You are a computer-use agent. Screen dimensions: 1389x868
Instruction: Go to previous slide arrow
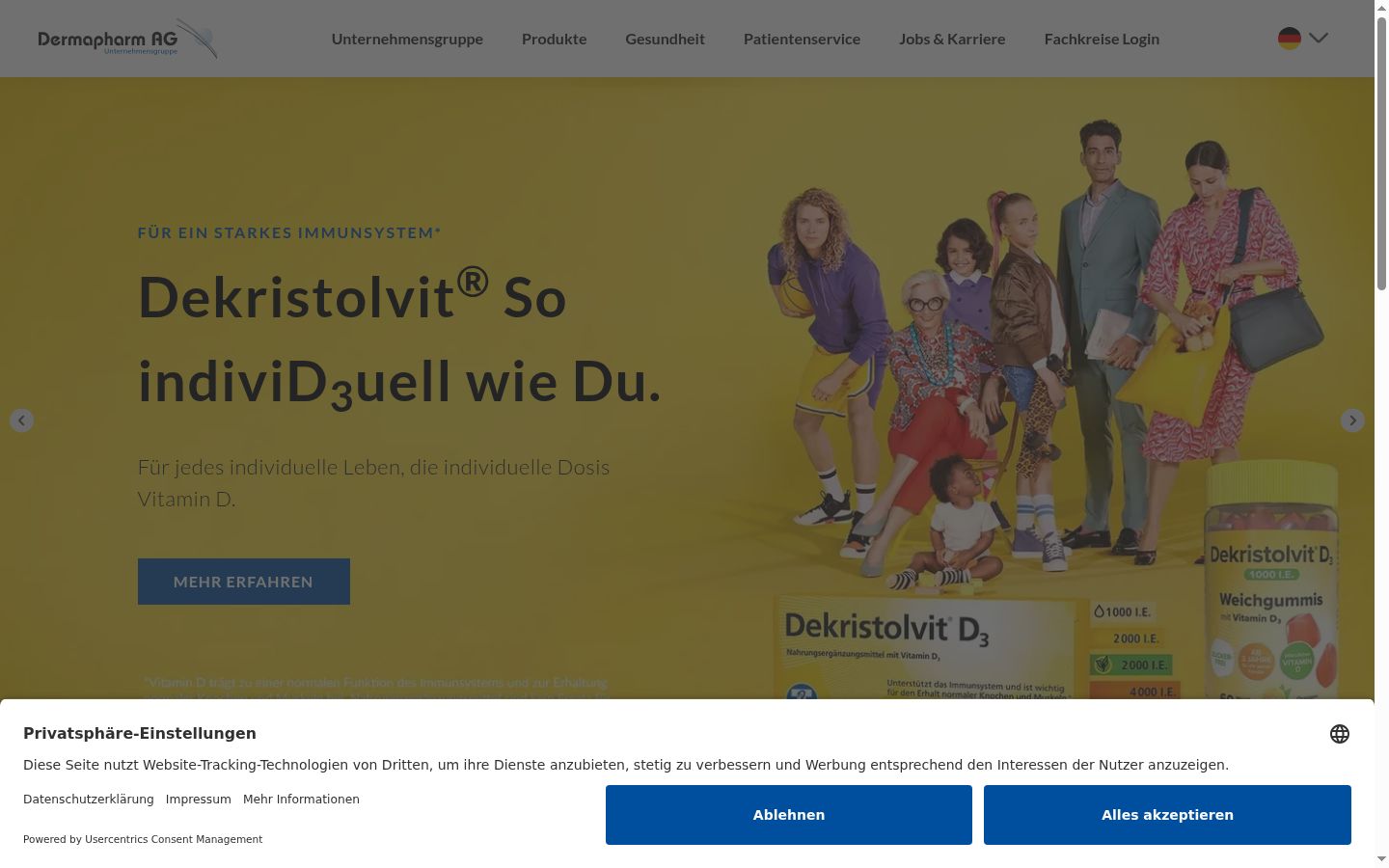(21, 420)
